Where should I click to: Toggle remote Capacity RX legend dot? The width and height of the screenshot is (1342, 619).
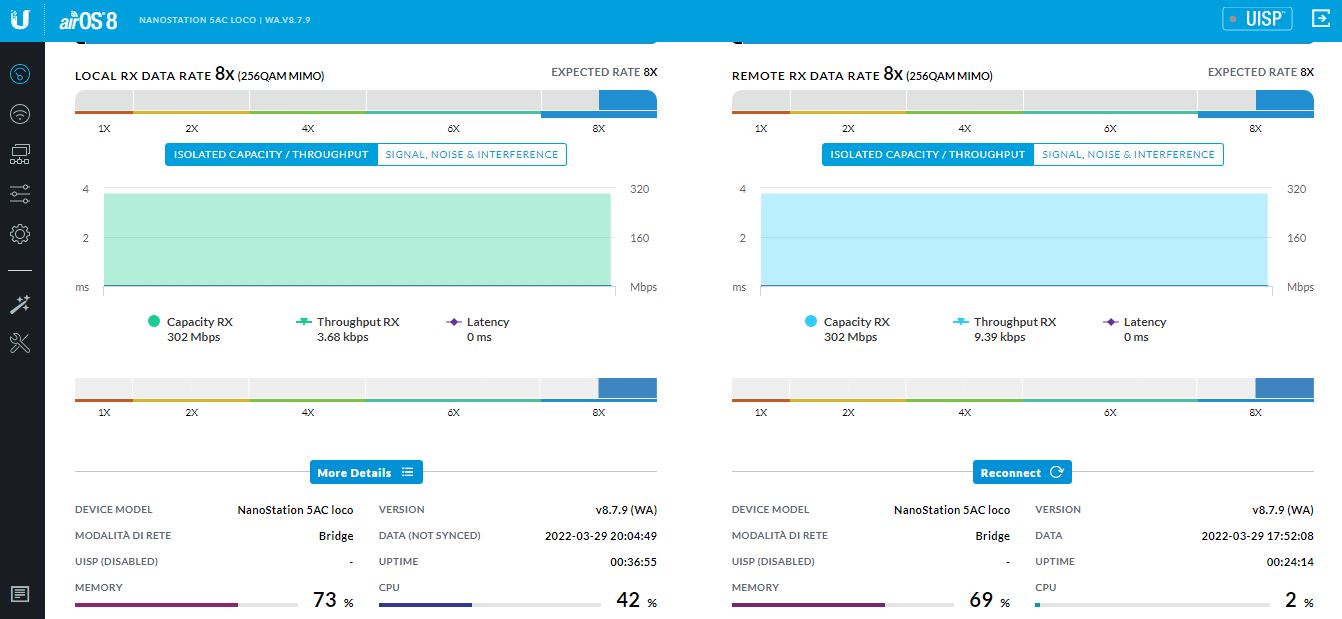point(811,322)
